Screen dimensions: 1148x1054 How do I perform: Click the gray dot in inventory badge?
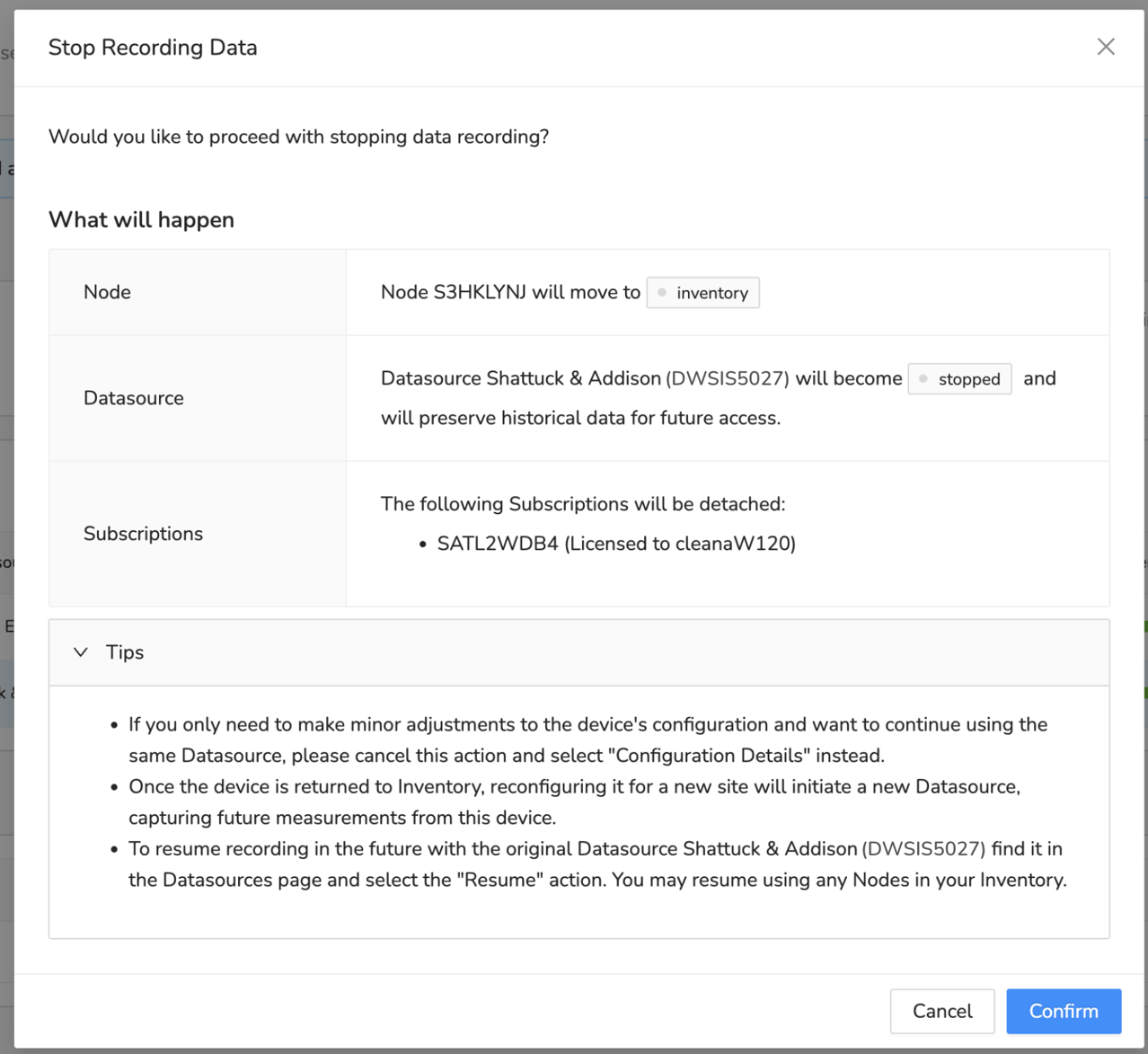pyautogui.click(x=662, y=293)
